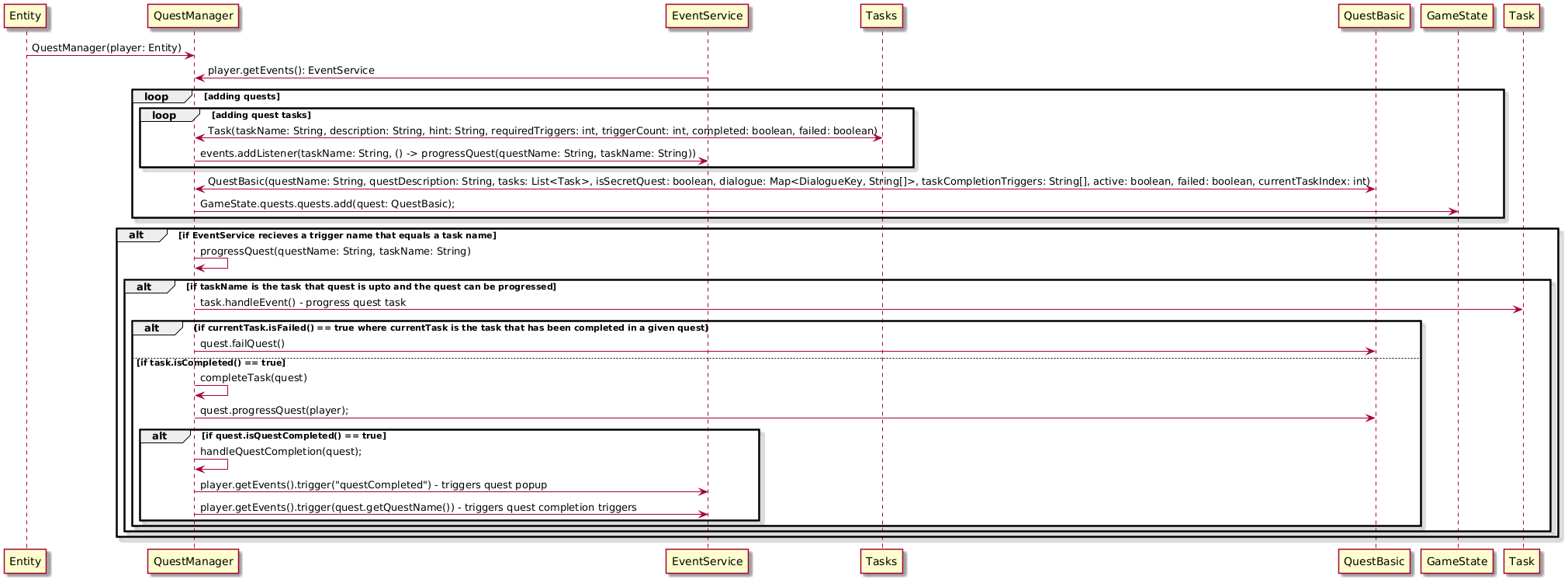Click the guard 'if EventService recieves a trigger name'
1568x583 pixels.
(337, 235)
